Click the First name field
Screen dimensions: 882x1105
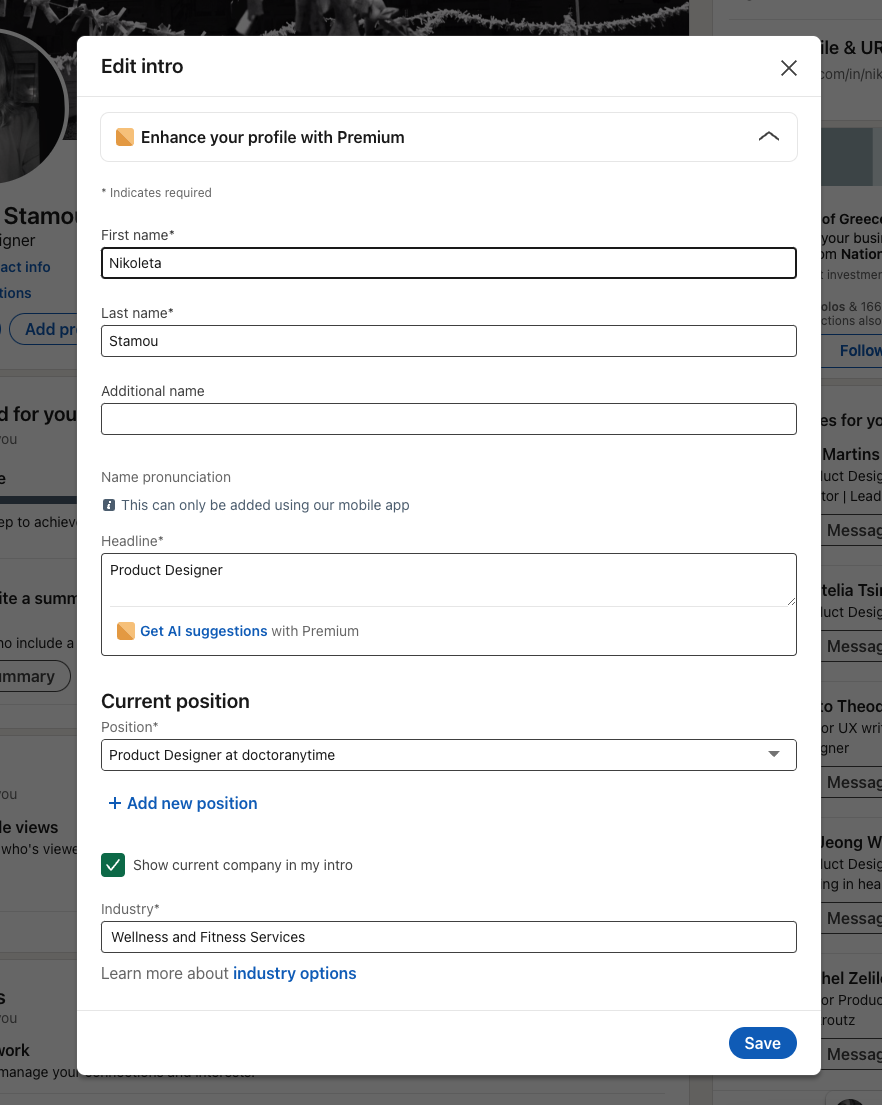coord(448,263)
